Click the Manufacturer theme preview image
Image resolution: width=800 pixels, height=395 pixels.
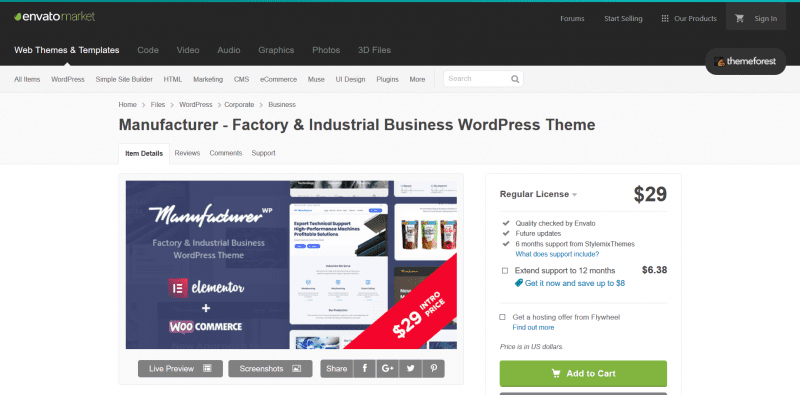pos(291,265)
